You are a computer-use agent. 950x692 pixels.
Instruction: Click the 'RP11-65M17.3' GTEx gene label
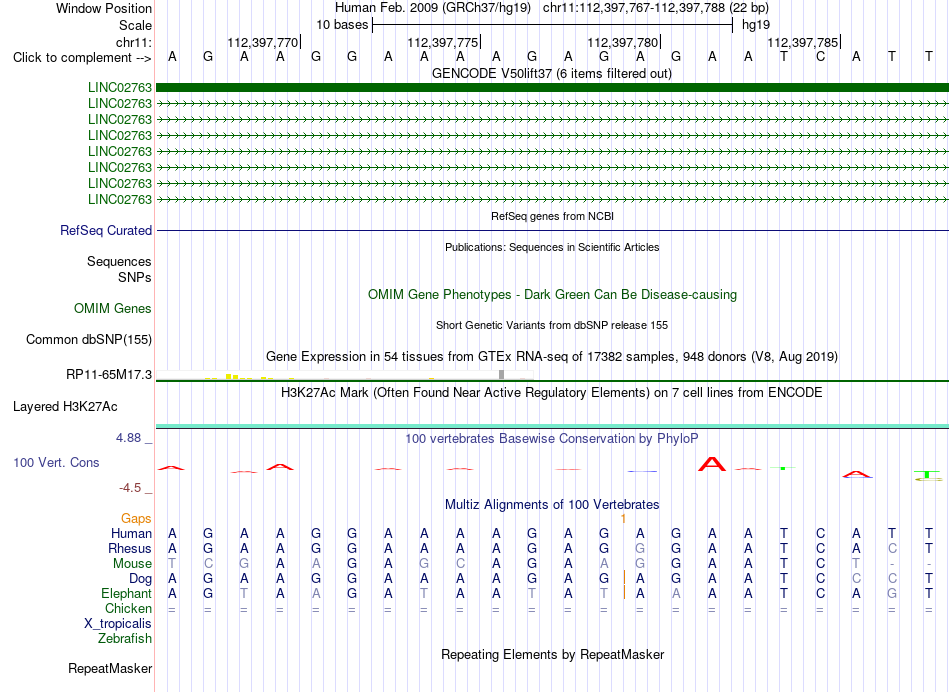pos(108,374)
